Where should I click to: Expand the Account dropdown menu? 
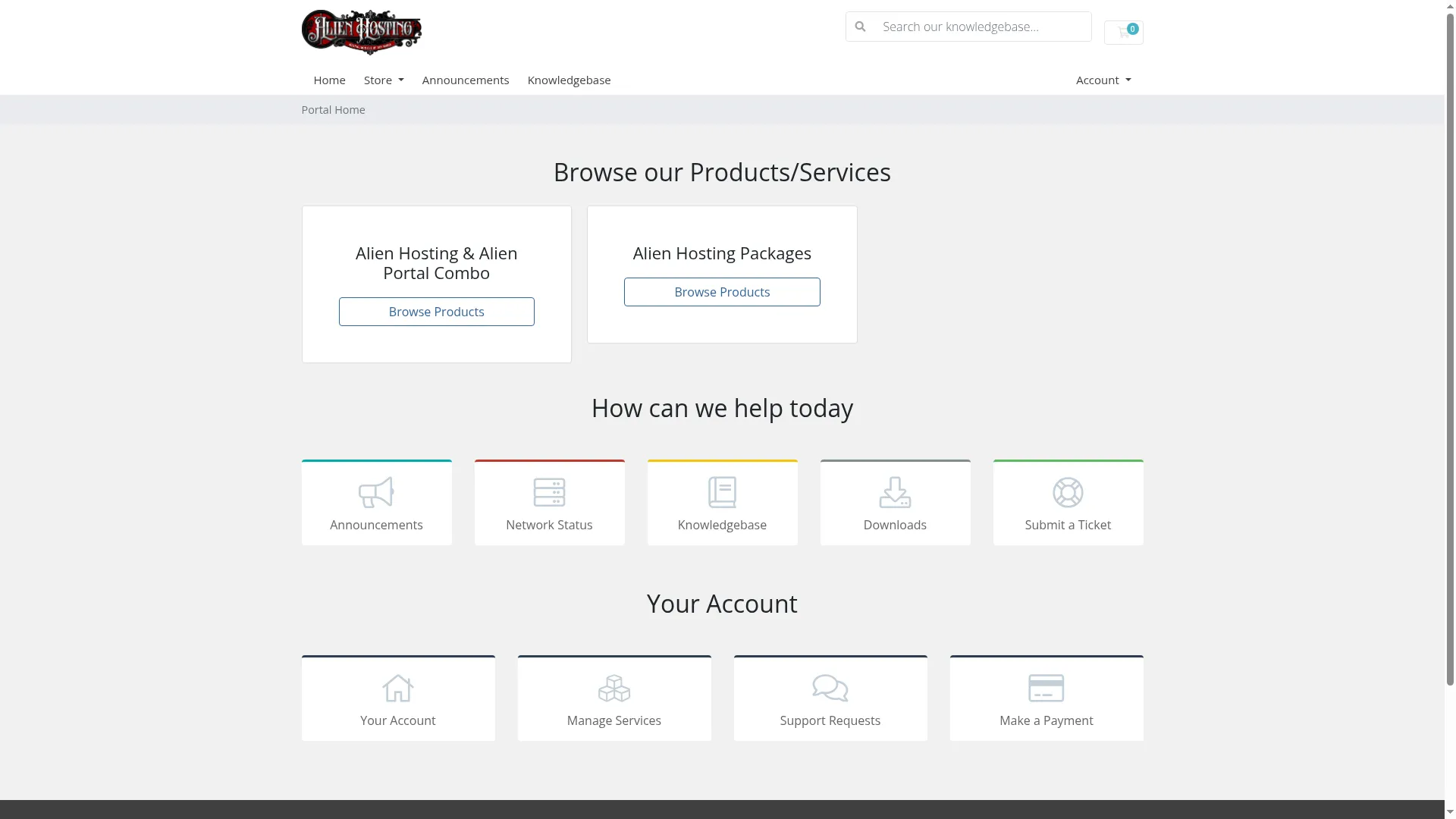(1103, 80)
